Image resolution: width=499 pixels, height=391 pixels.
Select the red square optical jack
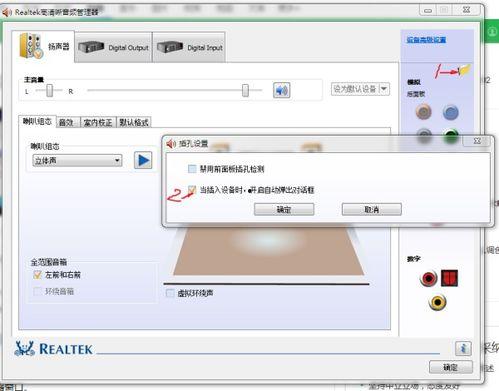pyautogui.click(x=449, y=278)
